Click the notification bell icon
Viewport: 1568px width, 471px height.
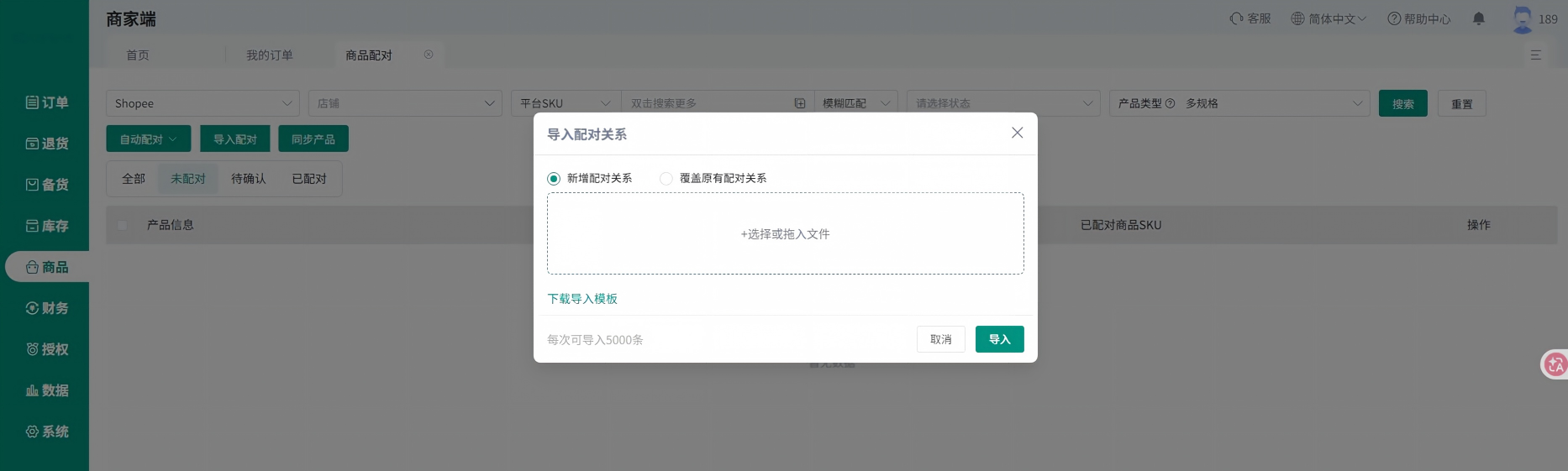pyautogui.click(x=1479, y=18)
